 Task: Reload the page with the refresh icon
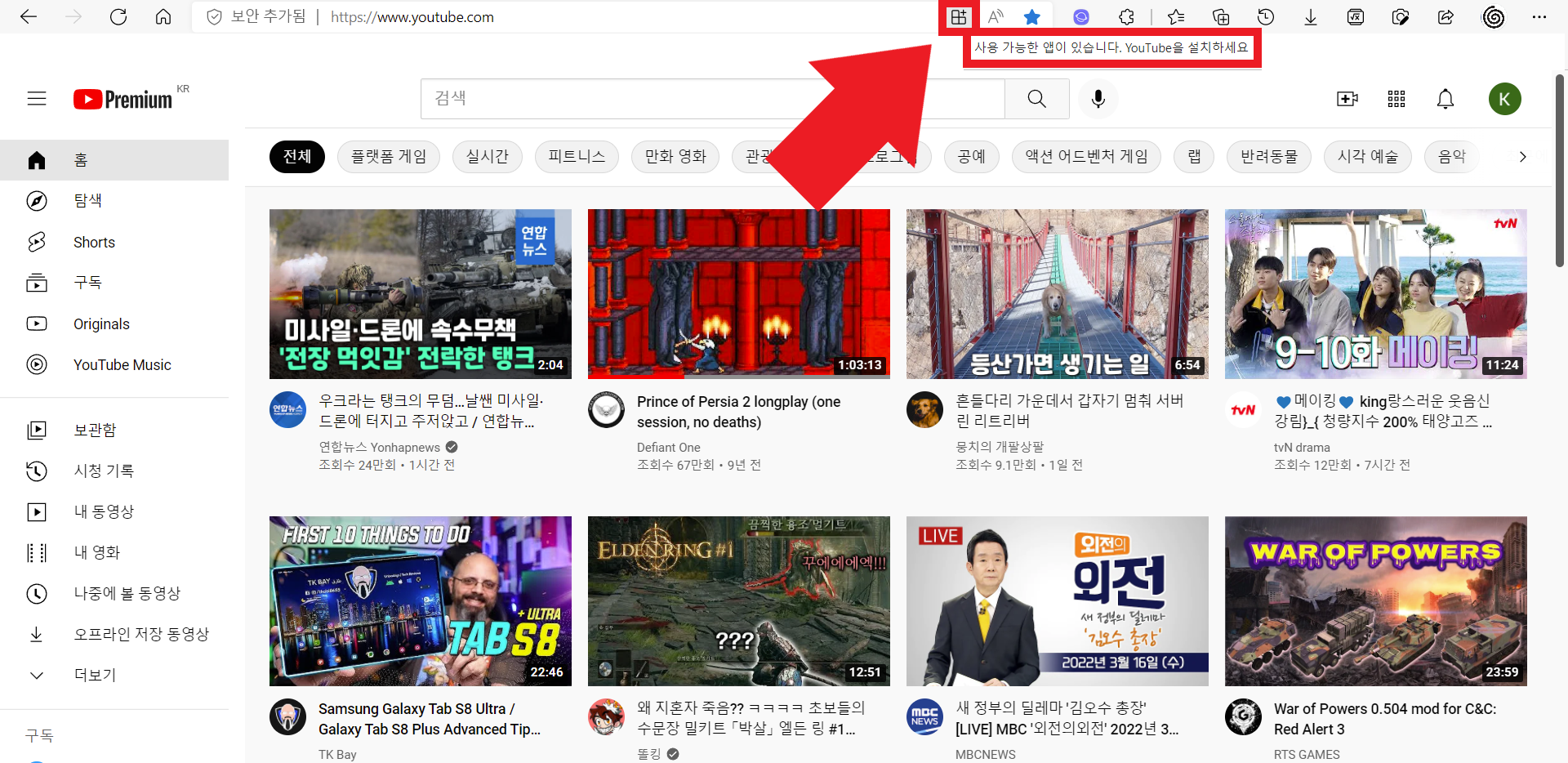click(x=118, y=17)
